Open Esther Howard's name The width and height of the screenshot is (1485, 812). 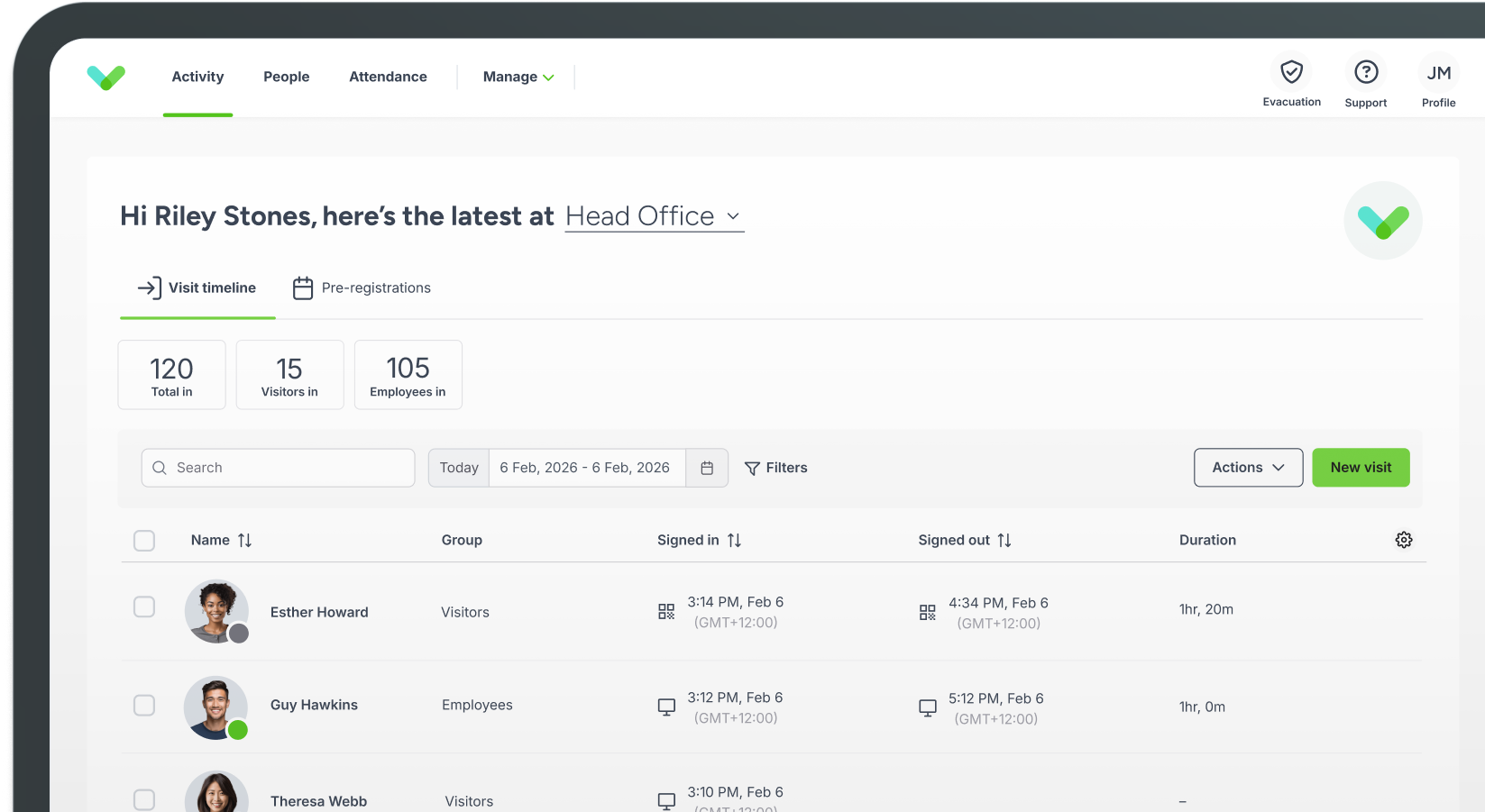pyautogui.click(x=319, y=613)
